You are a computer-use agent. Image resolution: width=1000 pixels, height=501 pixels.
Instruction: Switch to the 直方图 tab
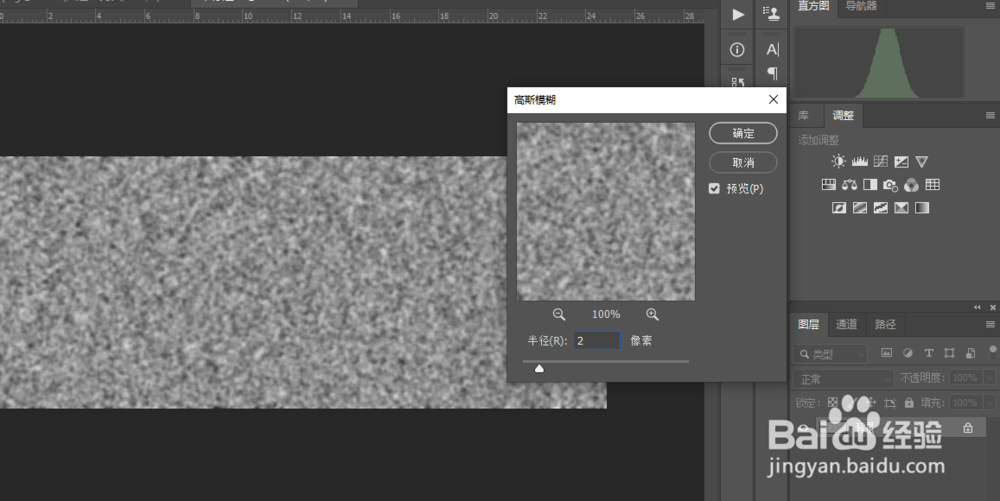pos(814,6)
